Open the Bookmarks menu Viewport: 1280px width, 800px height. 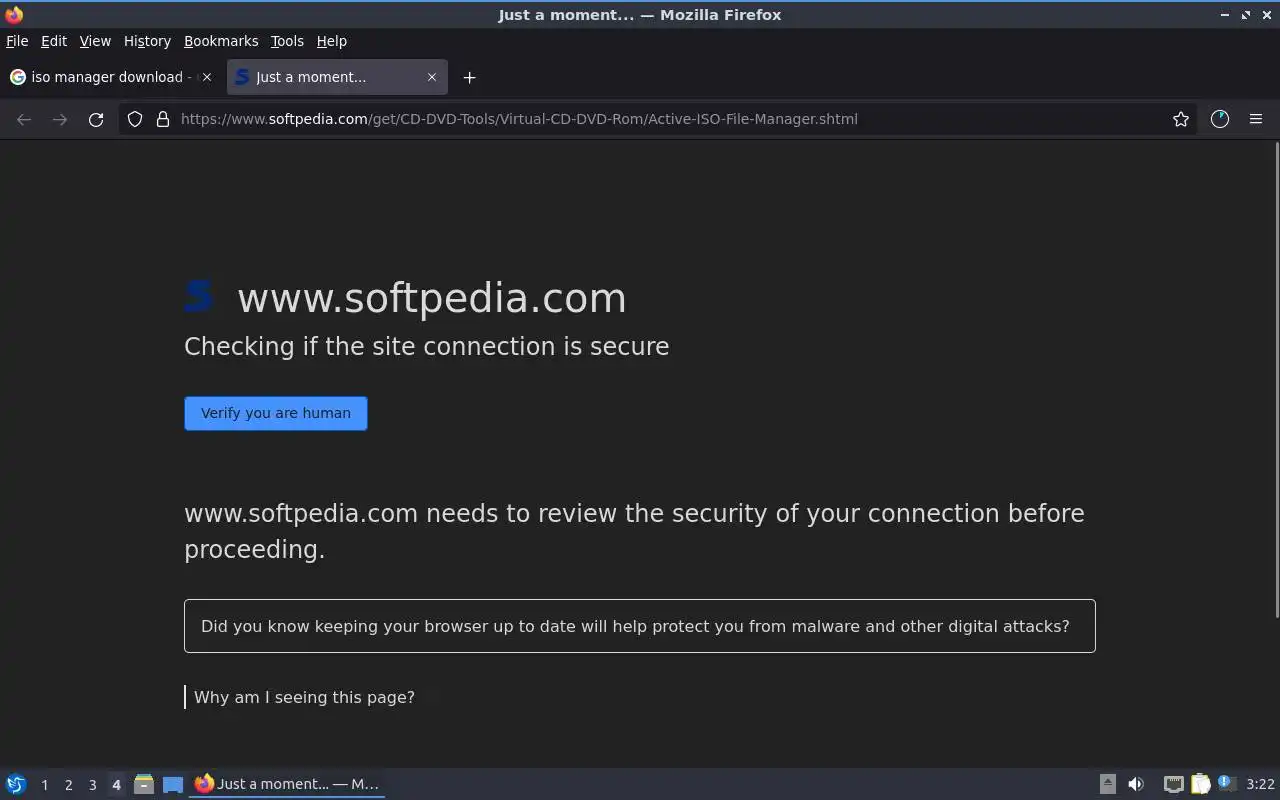221,41
